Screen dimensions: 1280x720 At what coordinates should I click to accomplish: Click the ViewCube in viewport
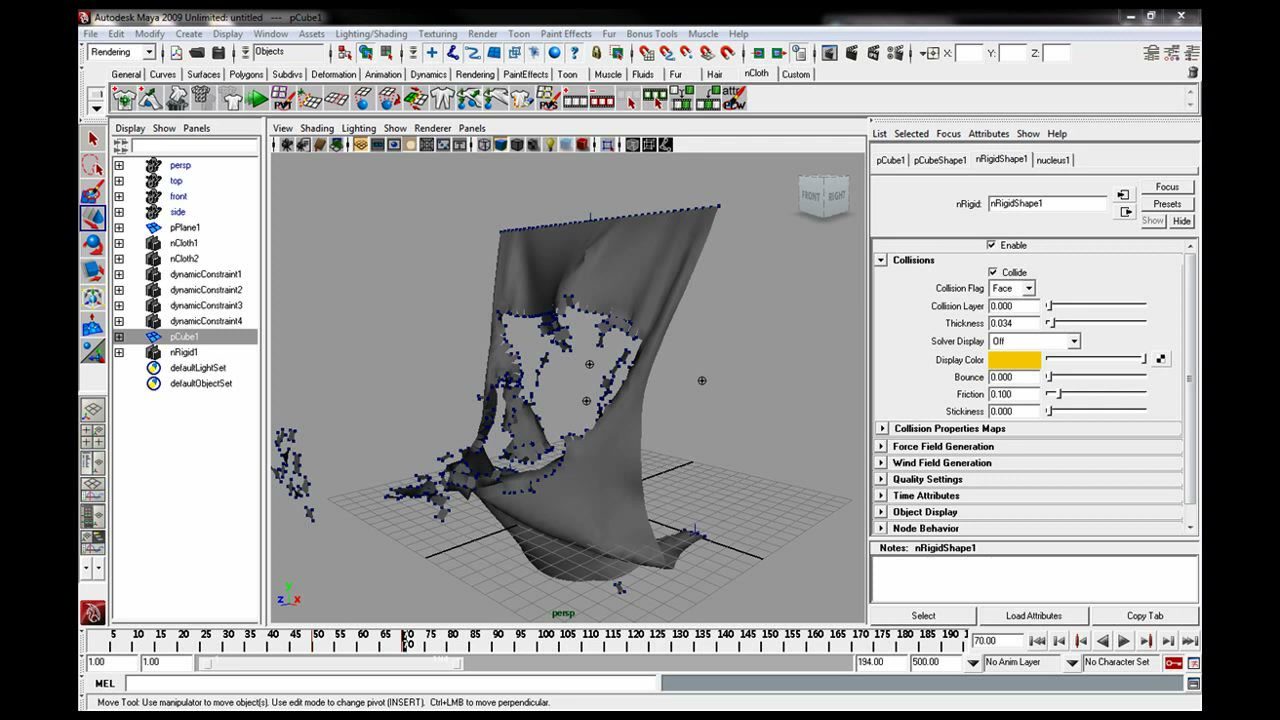pyautogui.click(x=823, y=196)
